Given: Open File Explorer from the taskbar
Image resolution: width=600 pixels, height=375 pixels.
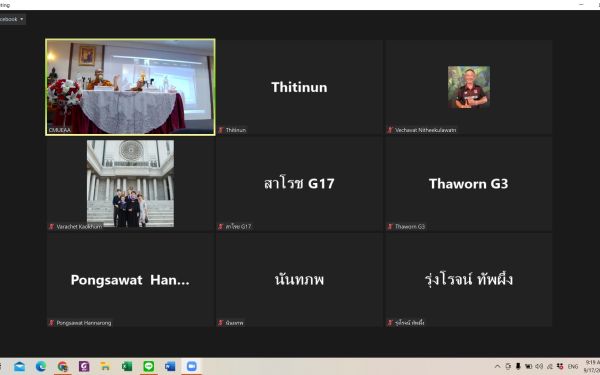Looking at the screenshot, I should [x=105, y=367].
